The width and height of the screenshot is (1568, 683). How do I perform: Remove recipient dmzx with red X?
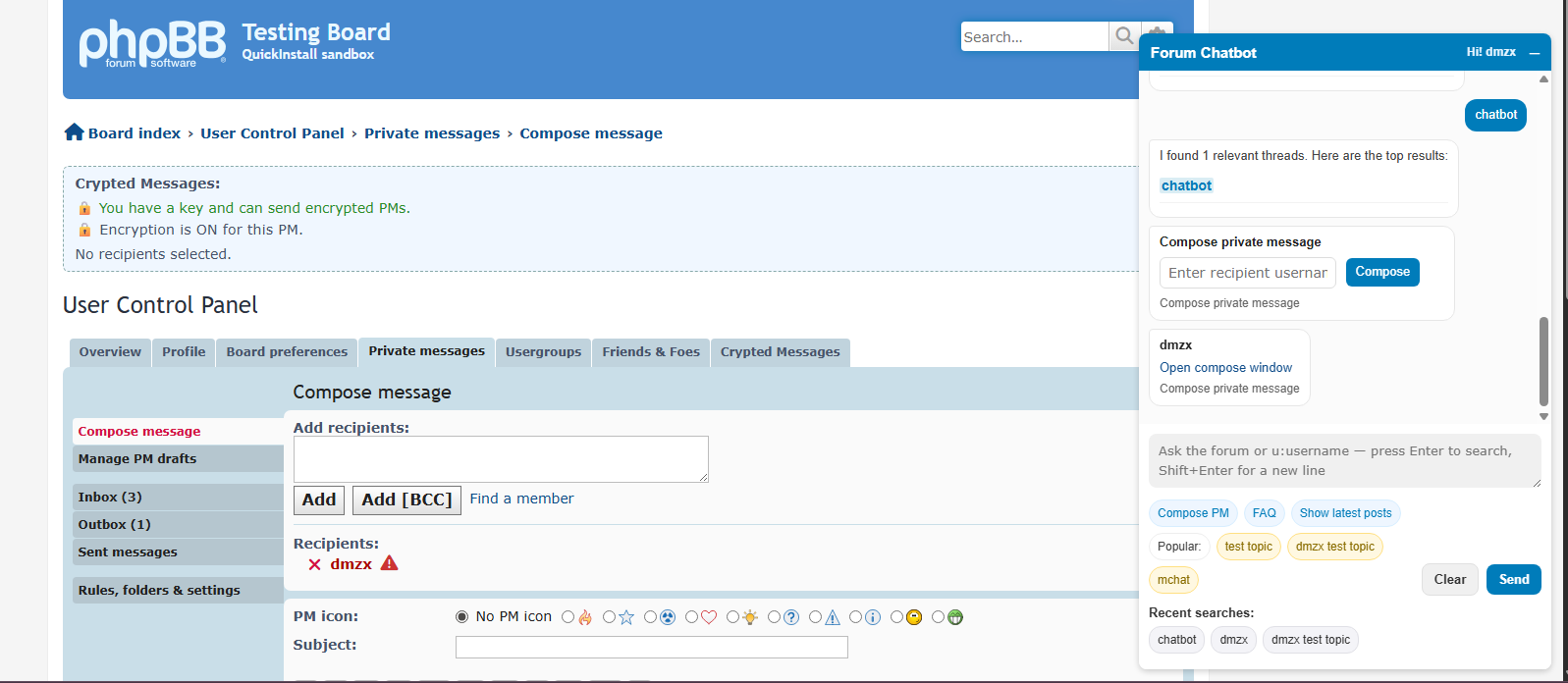point(314,564)
